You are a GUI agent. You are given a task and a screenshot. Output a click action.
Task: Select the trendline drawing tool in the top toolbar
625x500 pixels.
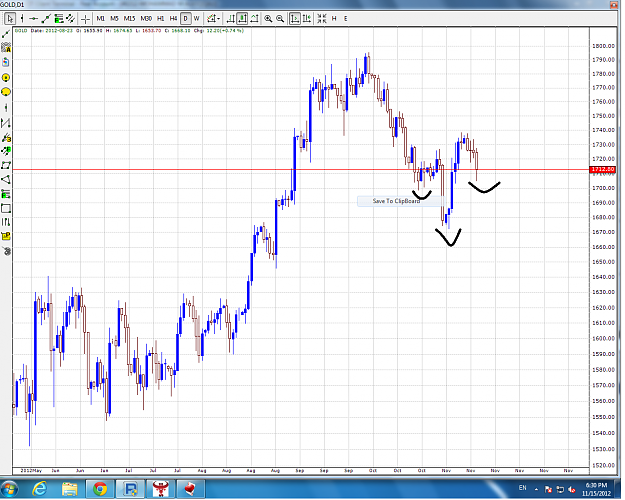click(x=46, y=19)
